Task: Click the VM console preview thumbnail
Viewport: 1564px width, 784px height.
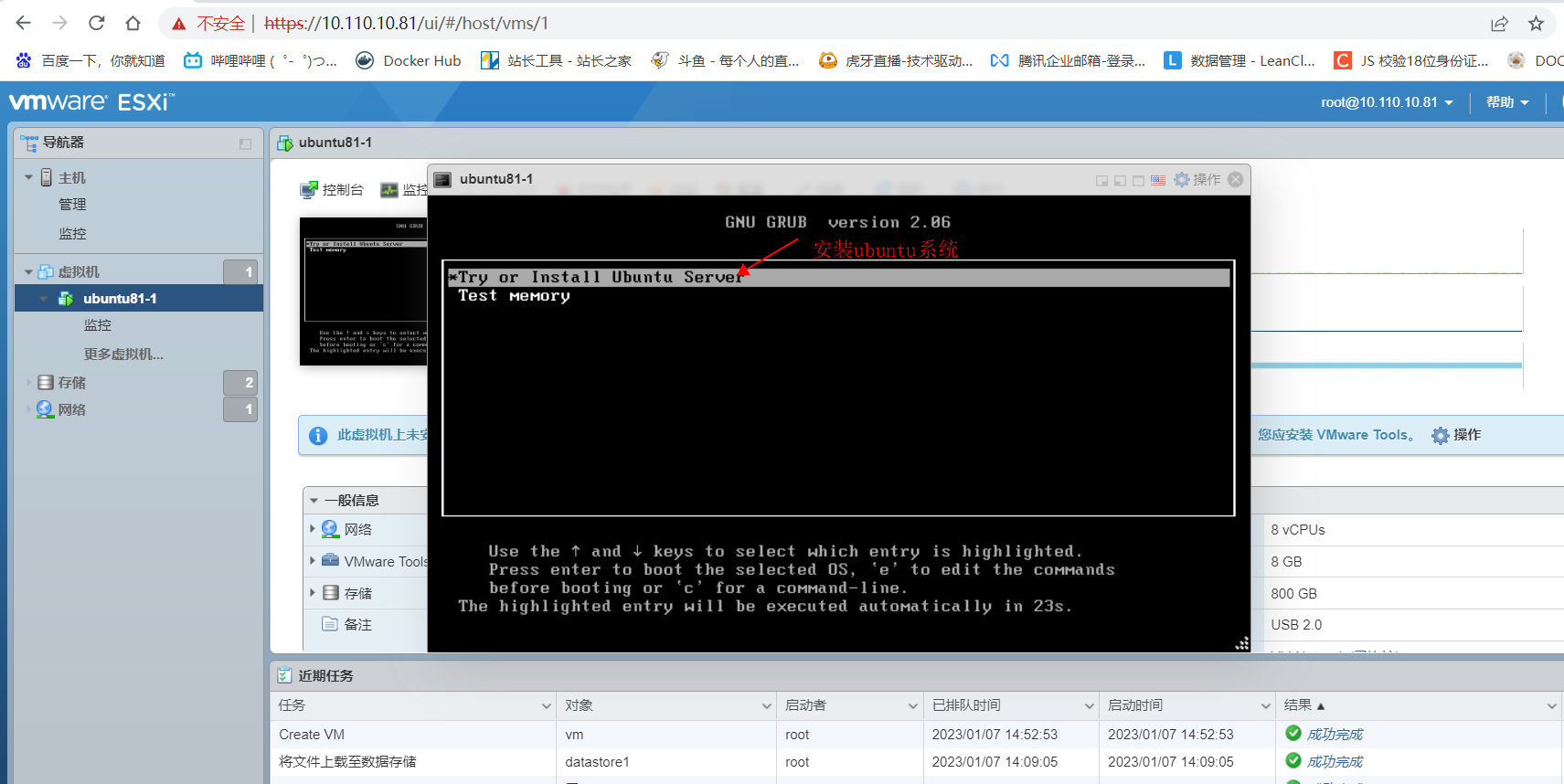Action: click(x=363, y=291)
